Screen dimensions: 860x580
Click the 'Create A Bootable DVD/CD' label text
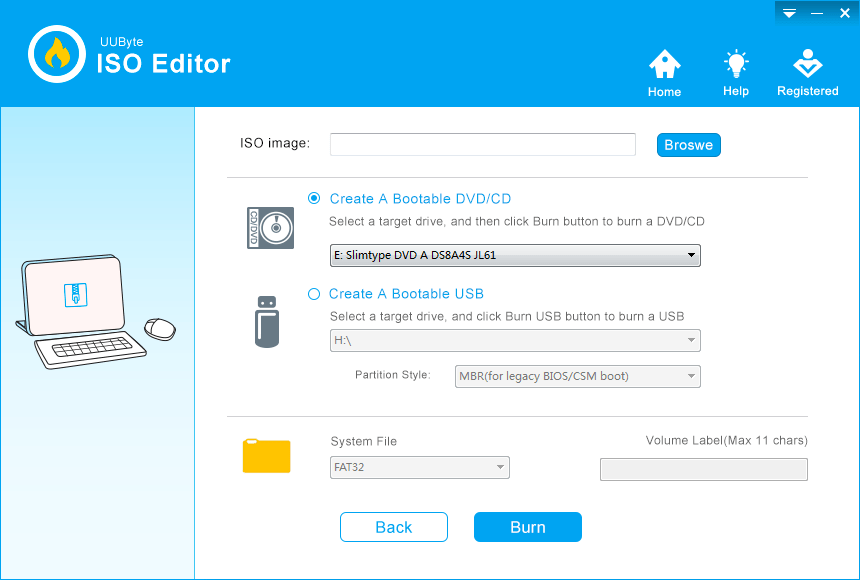tap(420, 199)
